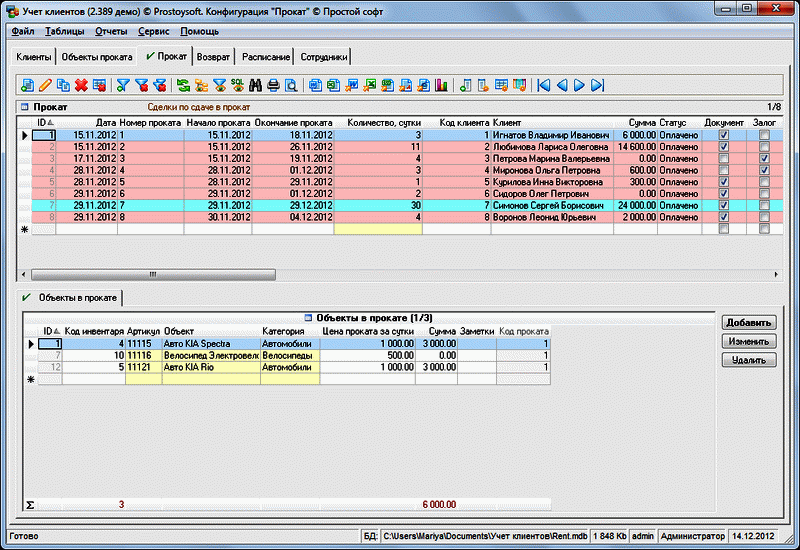Click the red X delete record icon
This screenshot has height=550, width=800.
(x=80, y=85)
